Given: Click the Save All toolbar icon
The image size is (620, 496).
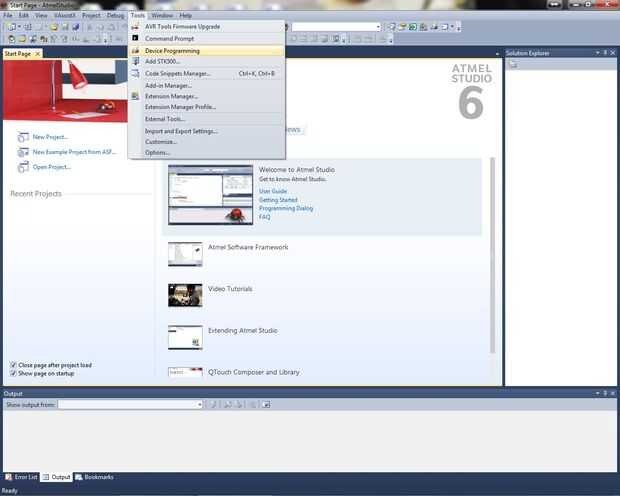Looking at the screenshot, I should point(76,27).
